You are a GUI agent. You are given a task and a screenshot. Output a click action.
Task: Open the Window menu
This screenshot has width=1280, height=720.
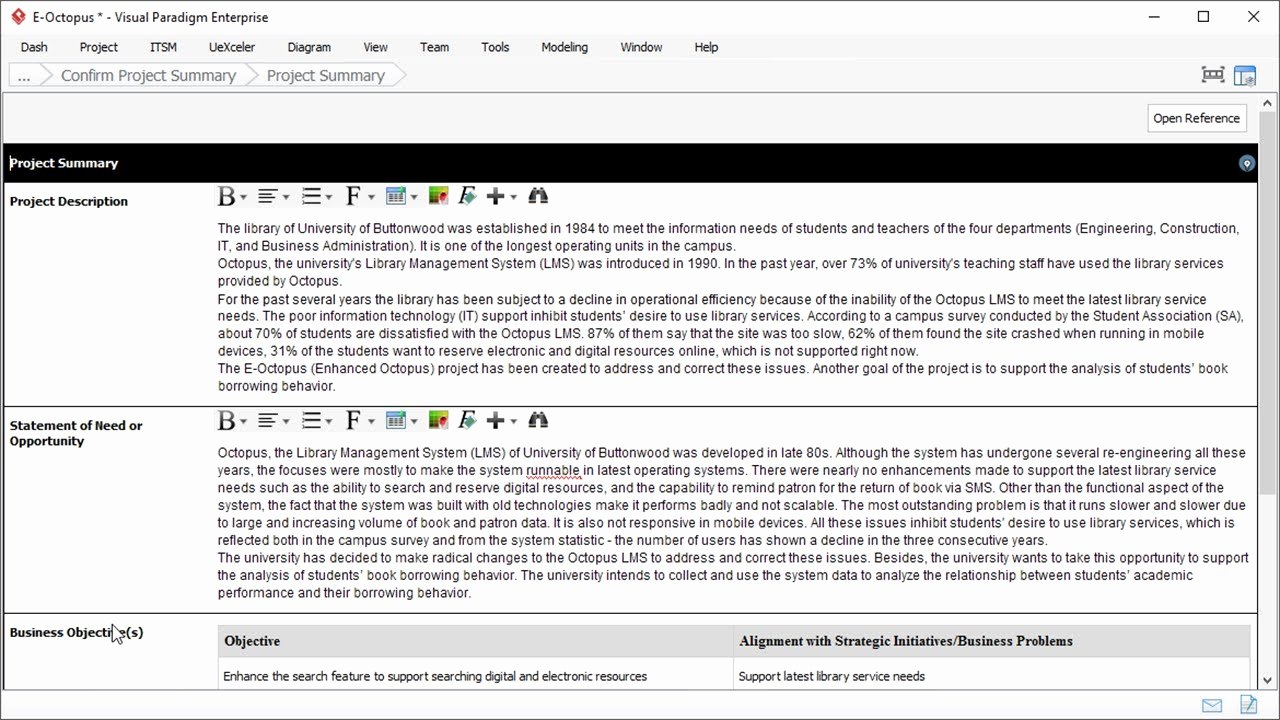[641, 47]
